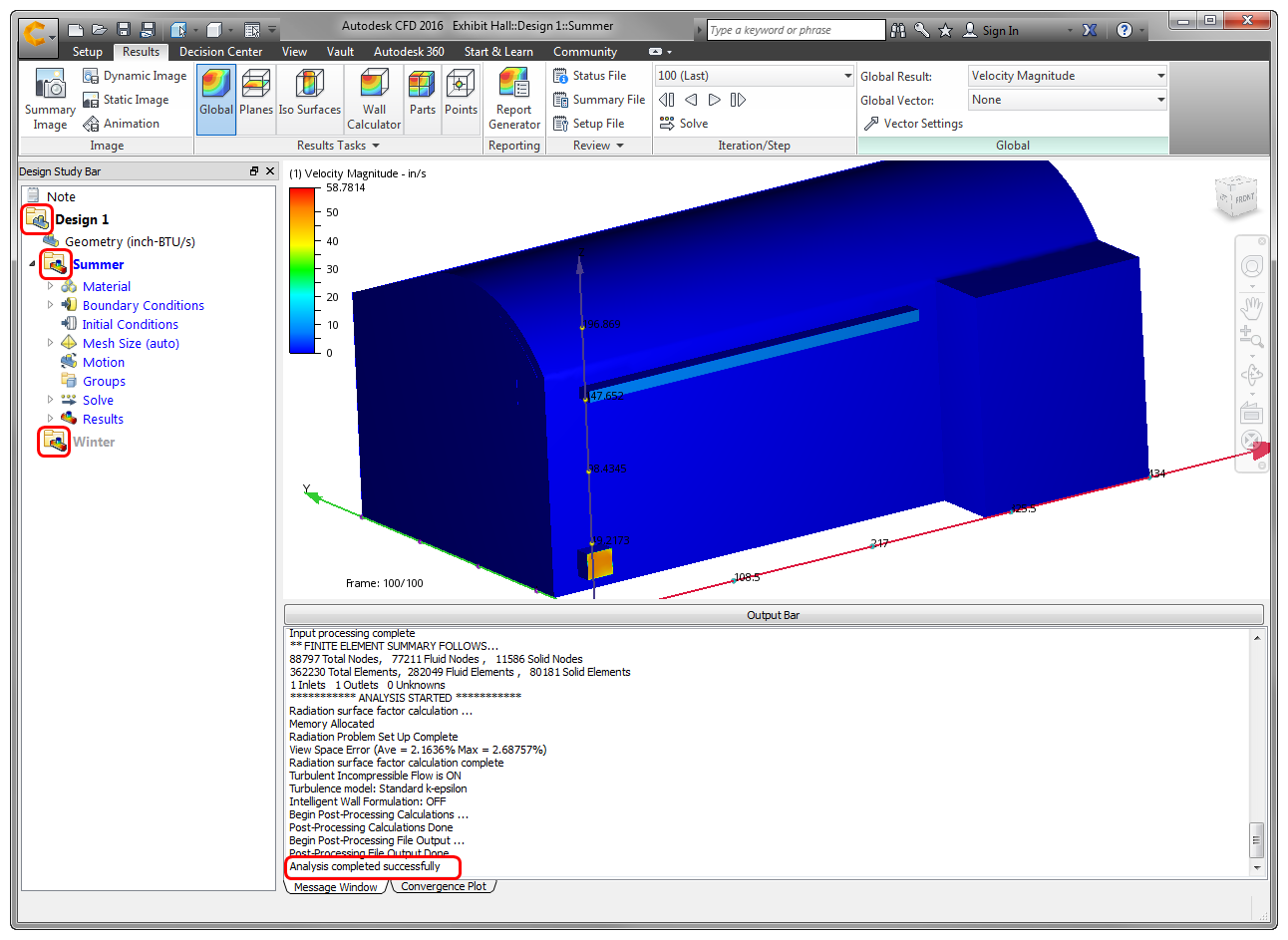This screenshot has height=940, width=1288.
Task: Select Initial Conditions in the design tree
Action: pos(130,324)
